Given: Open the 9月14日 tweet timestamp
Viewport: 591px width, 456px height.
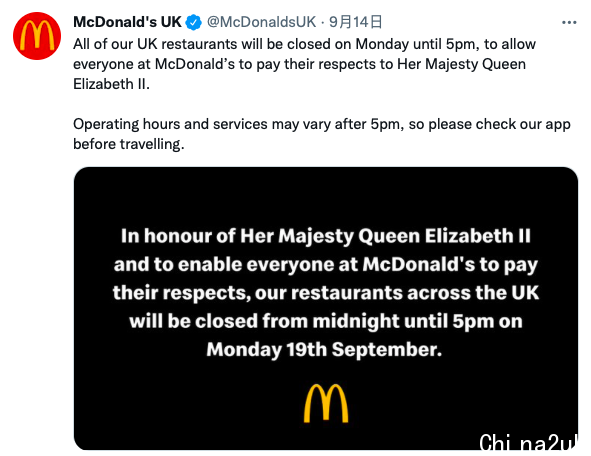Looking at the screenshot, I should (355, 22).
